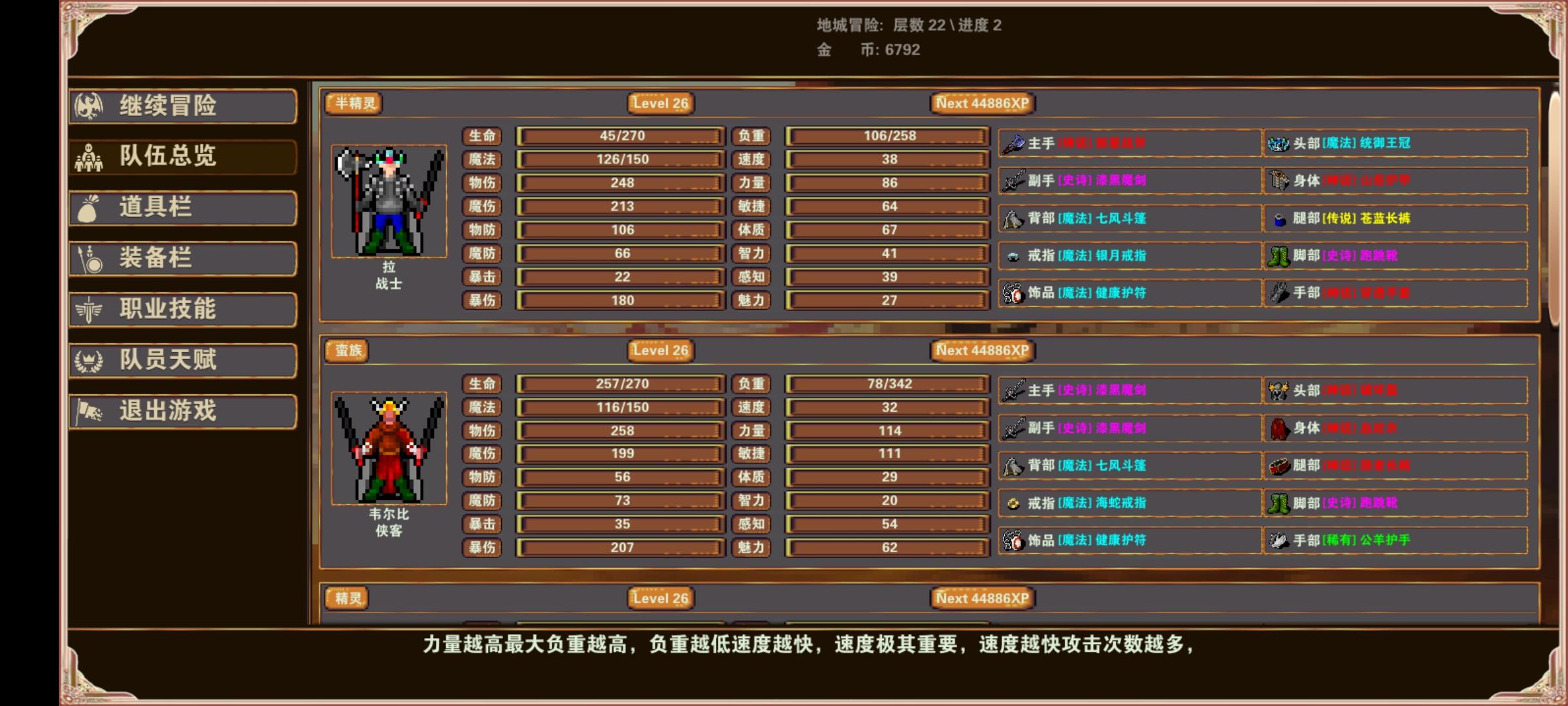Image resolution: width=1568 pixels, height=706 pixels.
Task: Click the 半精灵 race tag
Action: click(354, 103)
